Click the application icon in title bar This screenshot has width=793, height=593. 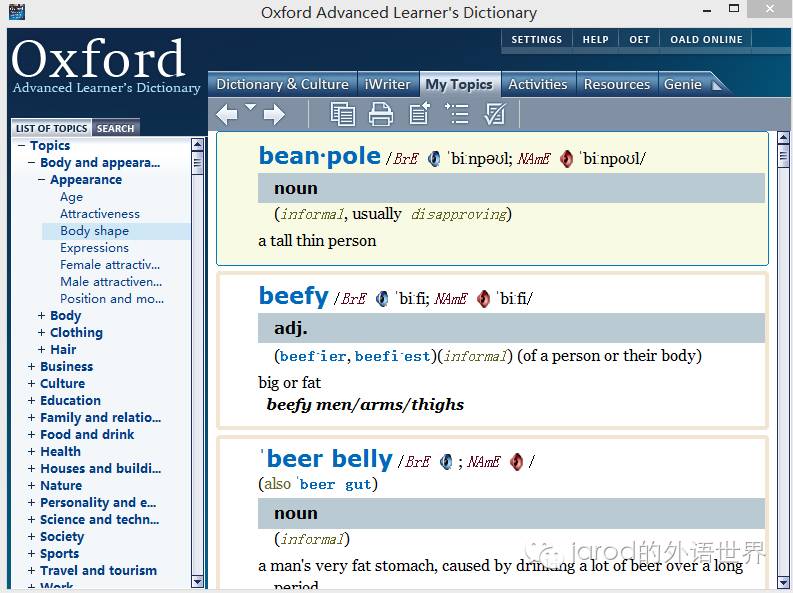click(x=17, y=11)
